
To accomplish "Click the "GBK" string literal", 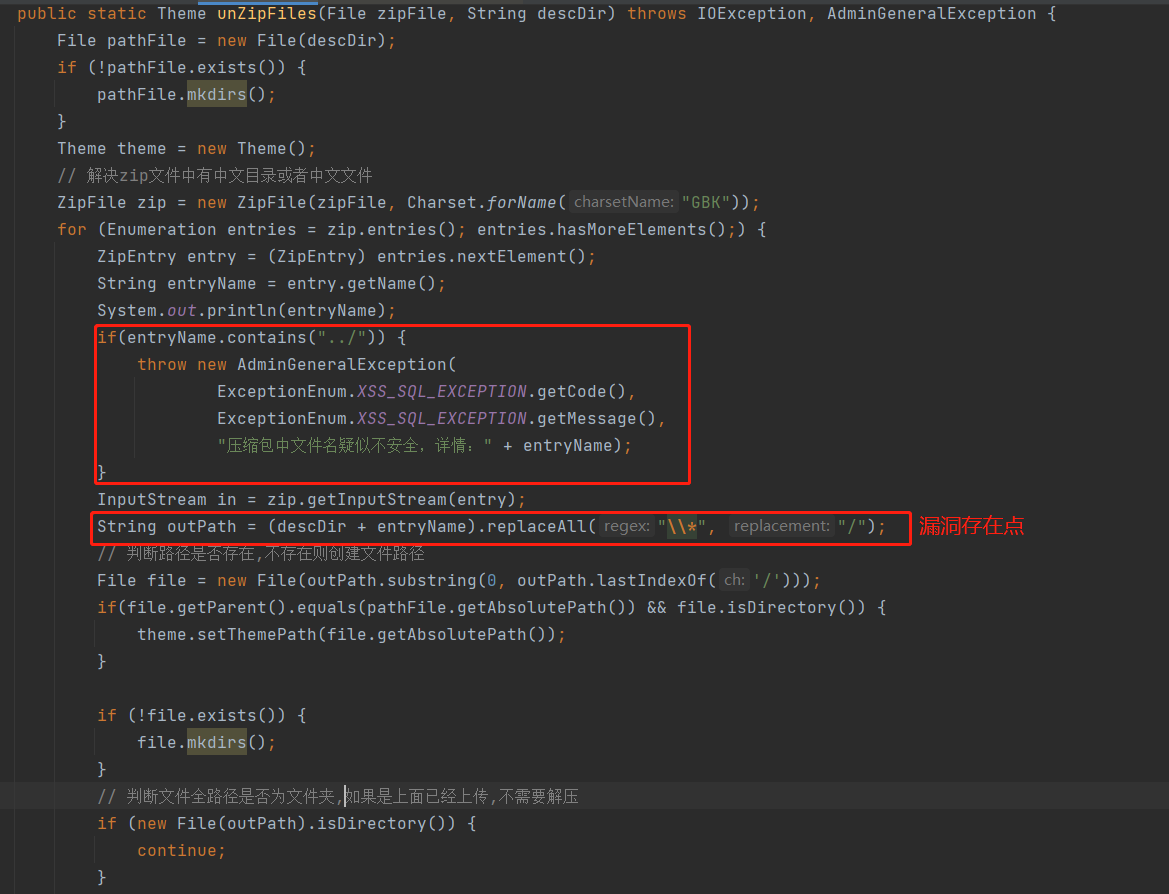I will tap(705, 203).
